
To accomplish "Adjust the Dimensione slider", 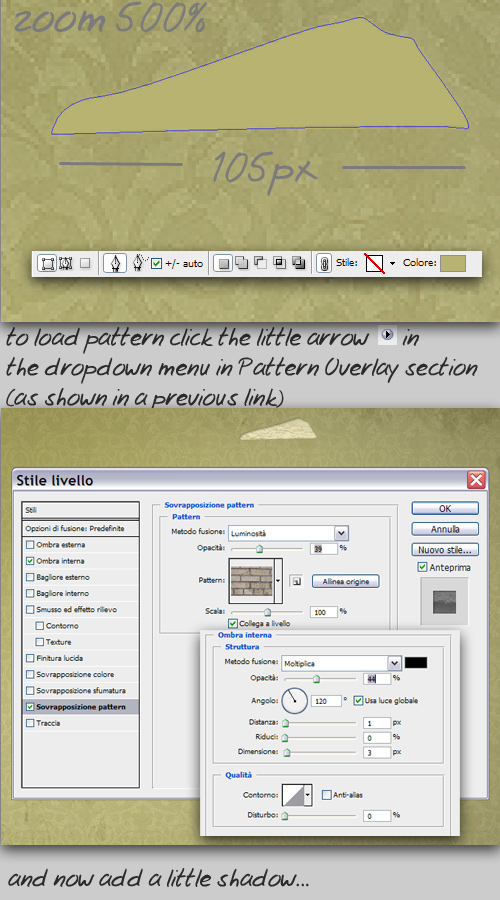I will [288, 752].
